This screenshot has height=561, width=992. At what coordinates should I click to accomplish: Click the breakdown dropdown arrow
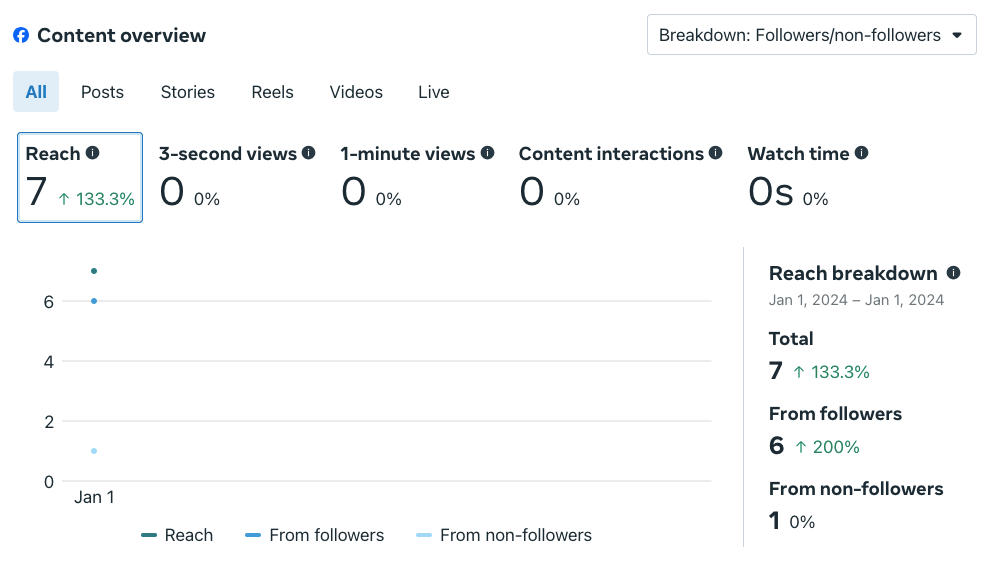coord(957,35)
